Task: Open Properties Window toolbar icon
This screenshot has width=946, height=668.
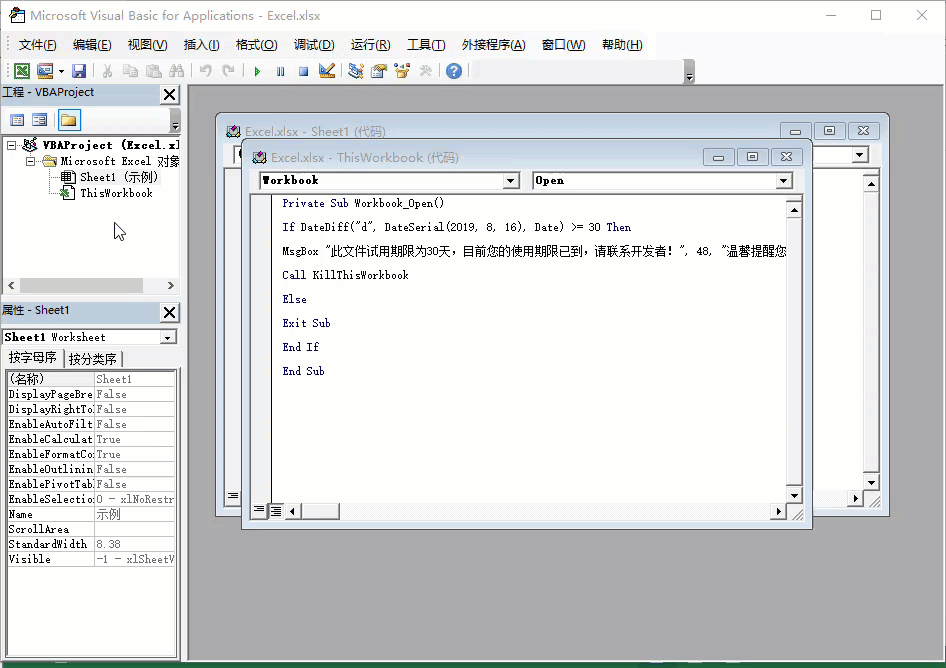Action: pos(379,71)
